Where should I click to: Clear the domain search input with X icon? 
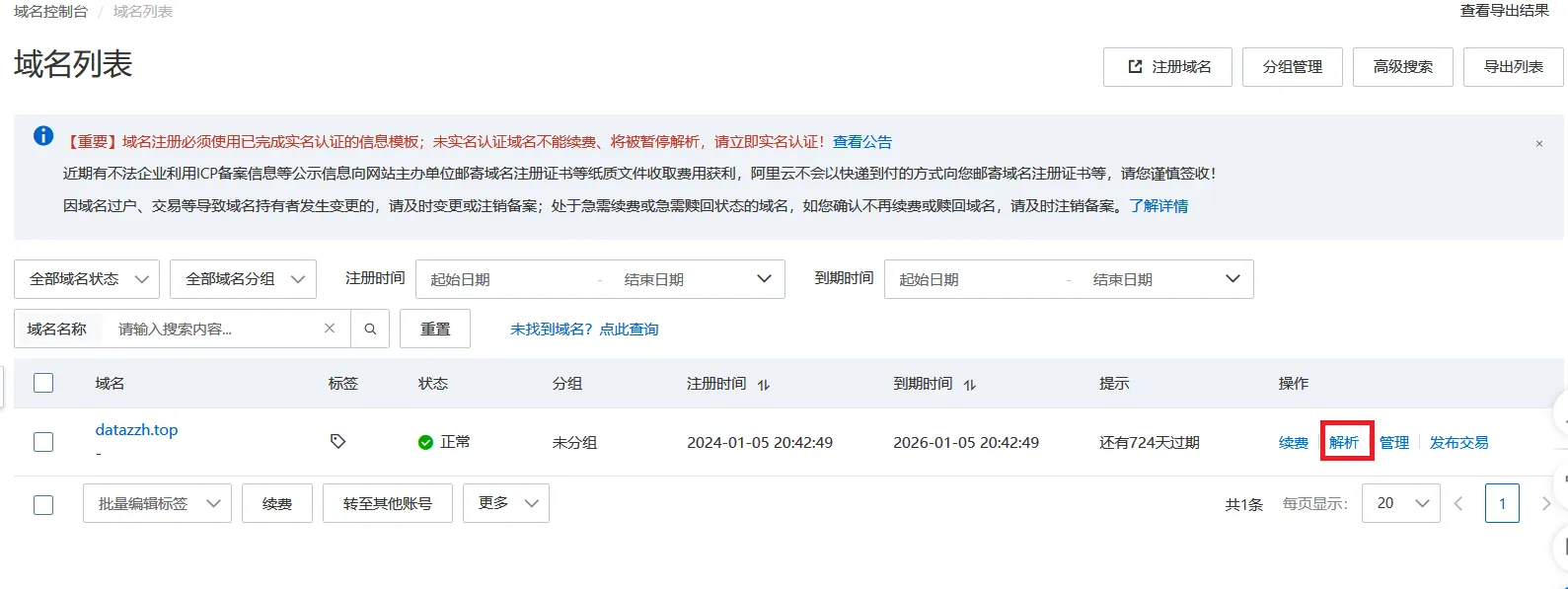tap(330, 329)
